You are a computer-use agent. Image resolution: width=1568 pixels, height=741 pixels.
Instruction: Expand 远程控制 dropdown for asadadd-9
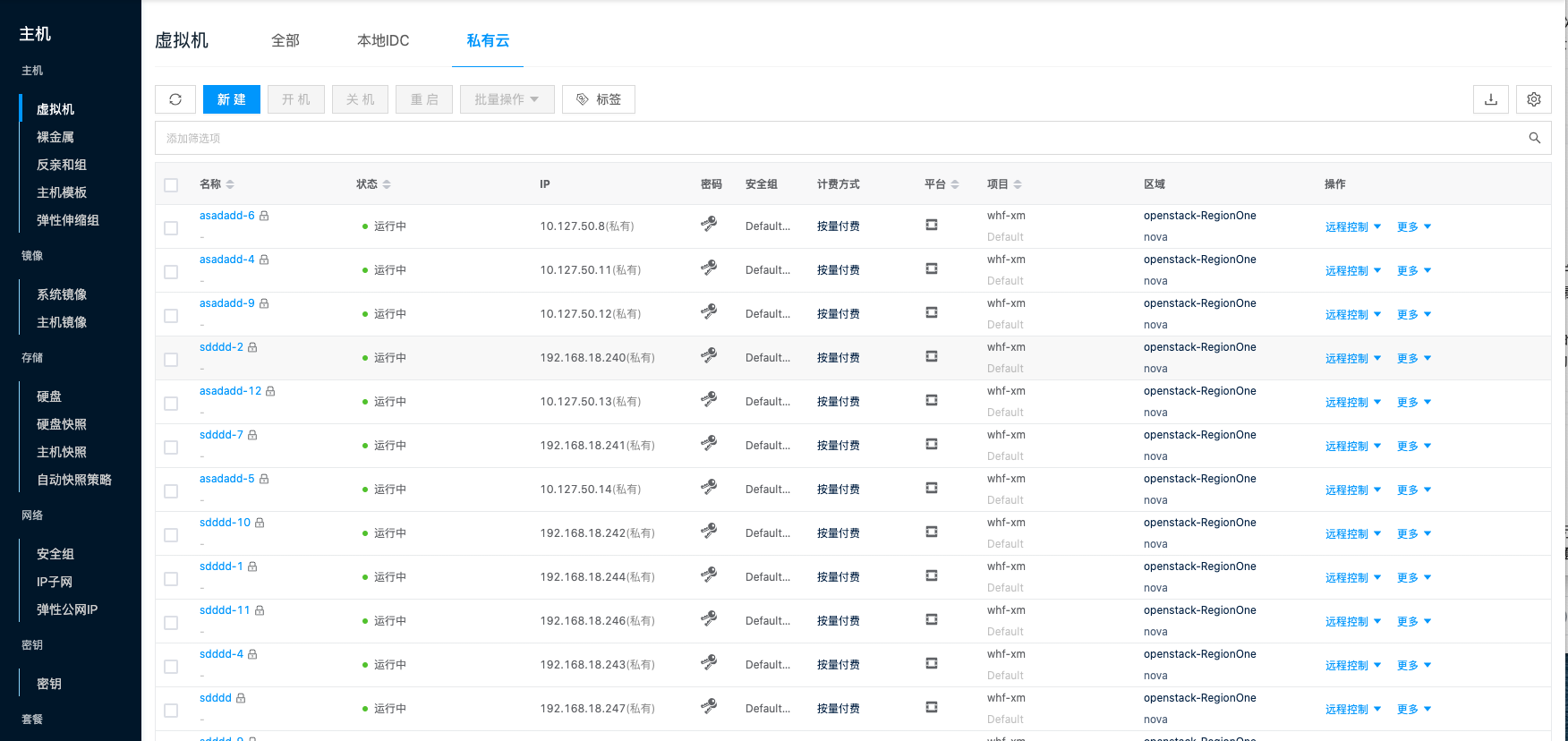[x=1353, y=315]
